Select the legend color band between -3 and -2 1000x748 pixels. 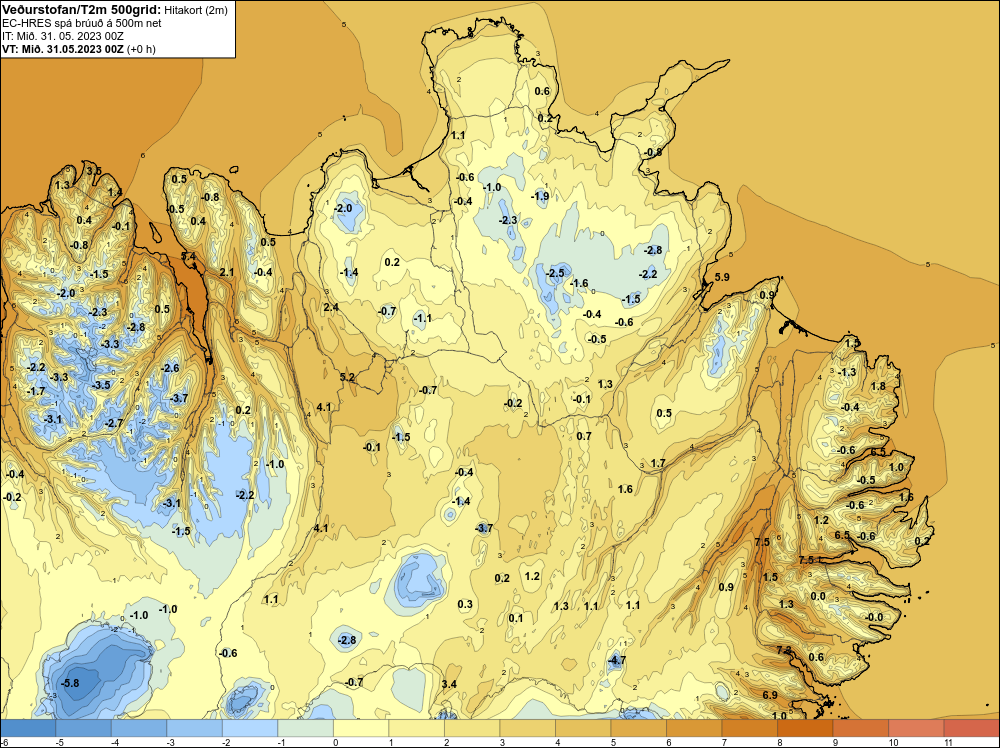(195, 728)
